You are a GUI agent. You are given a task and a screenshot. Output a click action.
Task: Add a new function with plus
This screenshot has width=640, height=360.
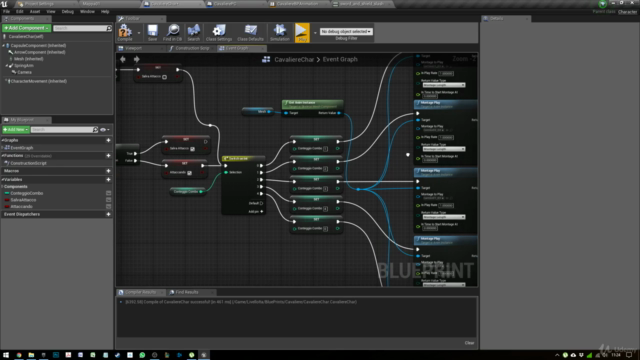[109, 156]
